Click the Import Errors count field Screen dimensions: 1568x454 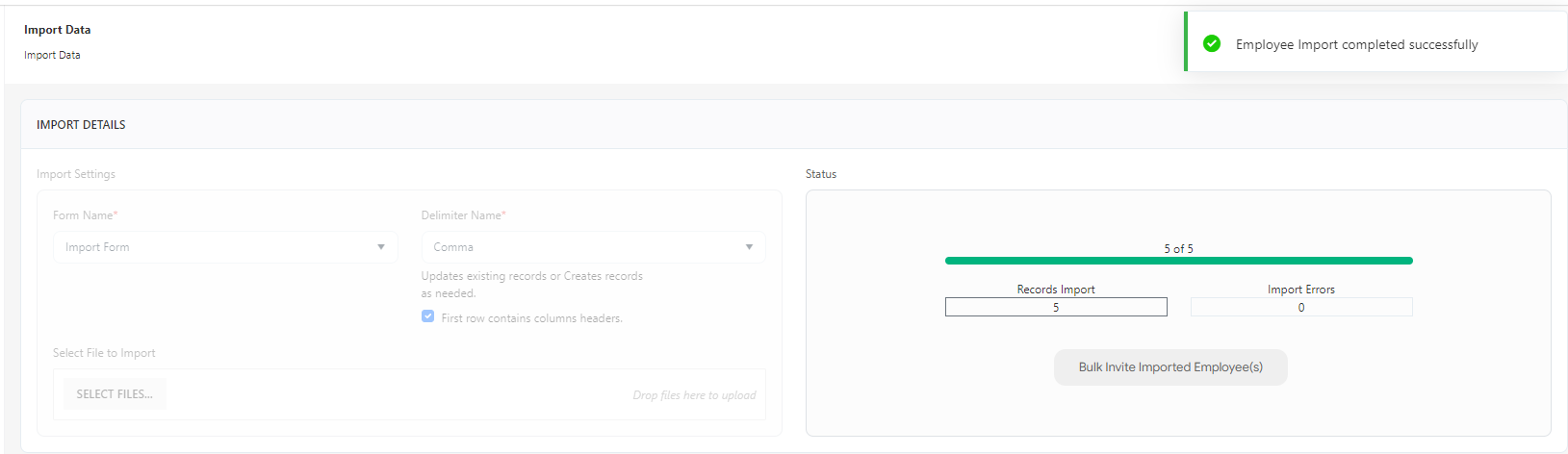click(x=1300, y=307)
